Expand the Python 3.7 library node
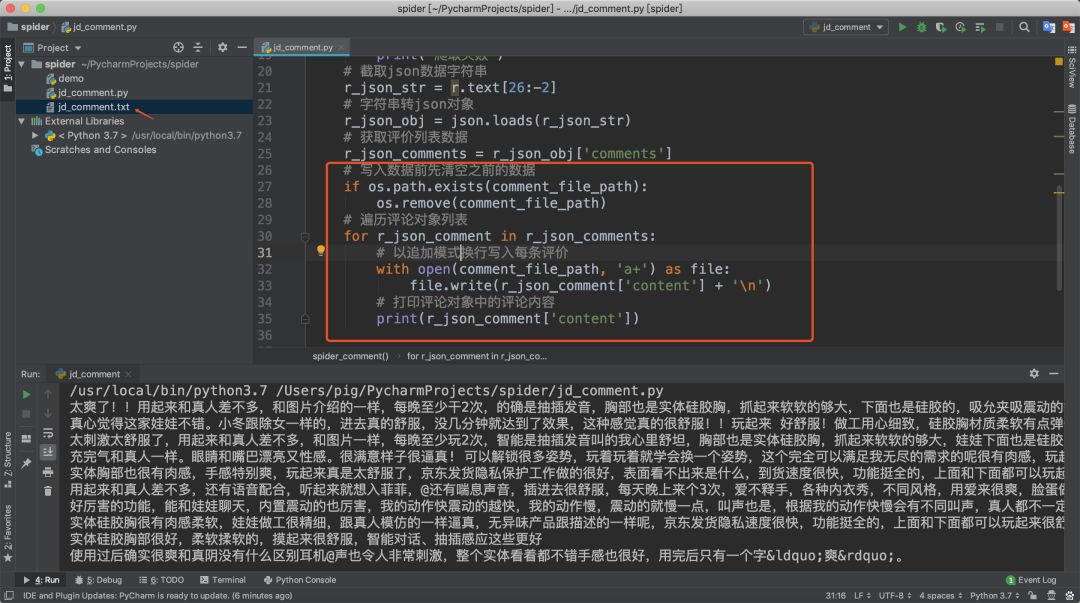 tap(36, 135)
